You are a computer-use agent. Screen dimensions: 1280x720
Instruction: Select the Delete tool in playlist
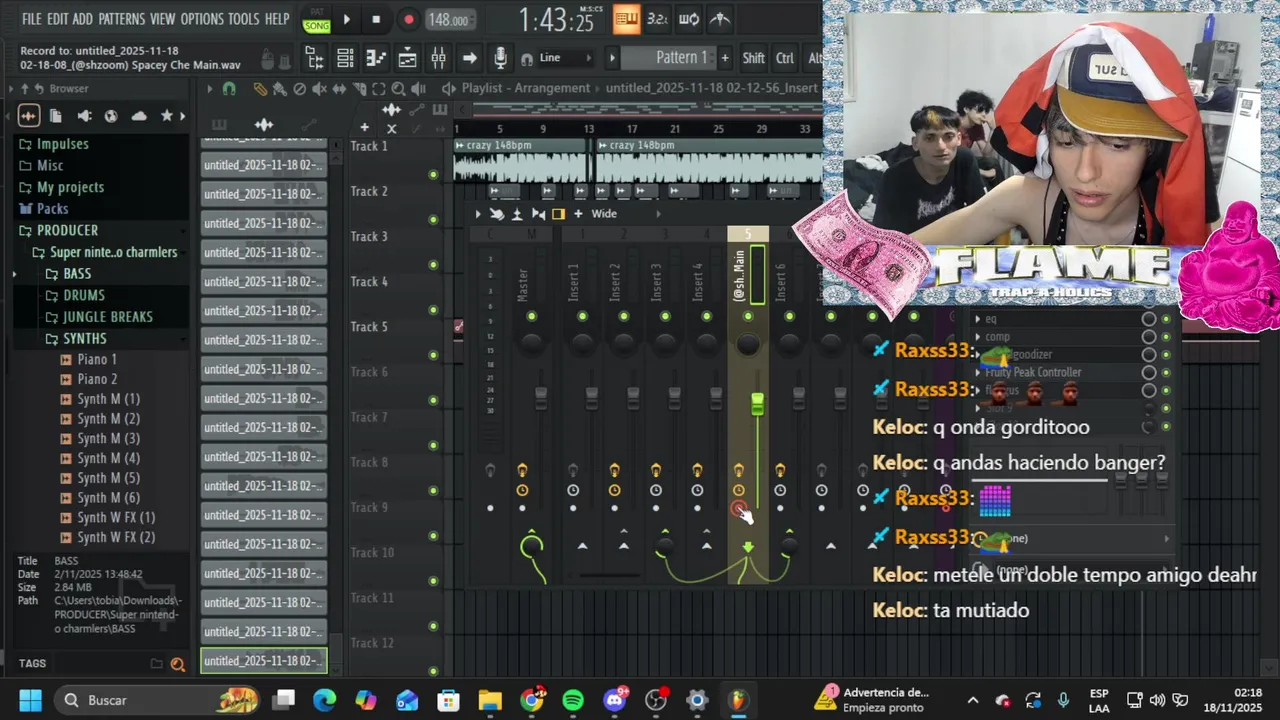(x=299, y=88)
